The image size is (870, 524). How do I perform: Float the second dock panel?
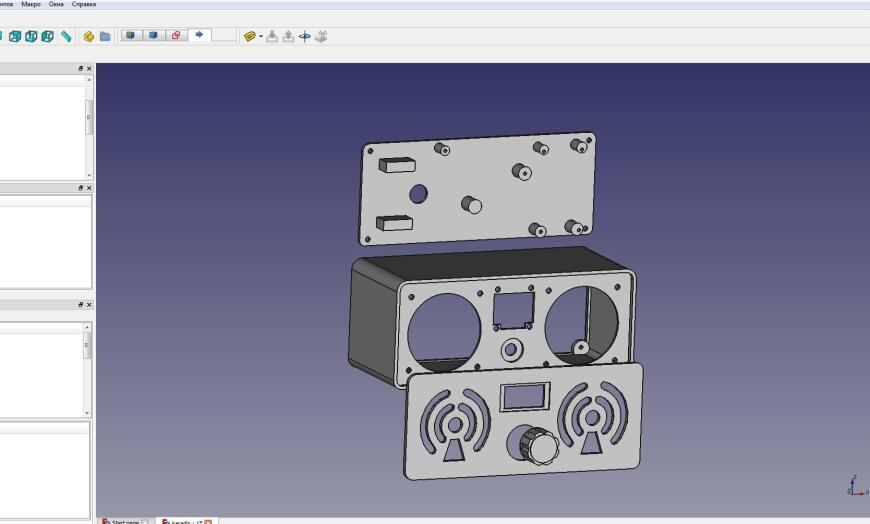point(80,188)
